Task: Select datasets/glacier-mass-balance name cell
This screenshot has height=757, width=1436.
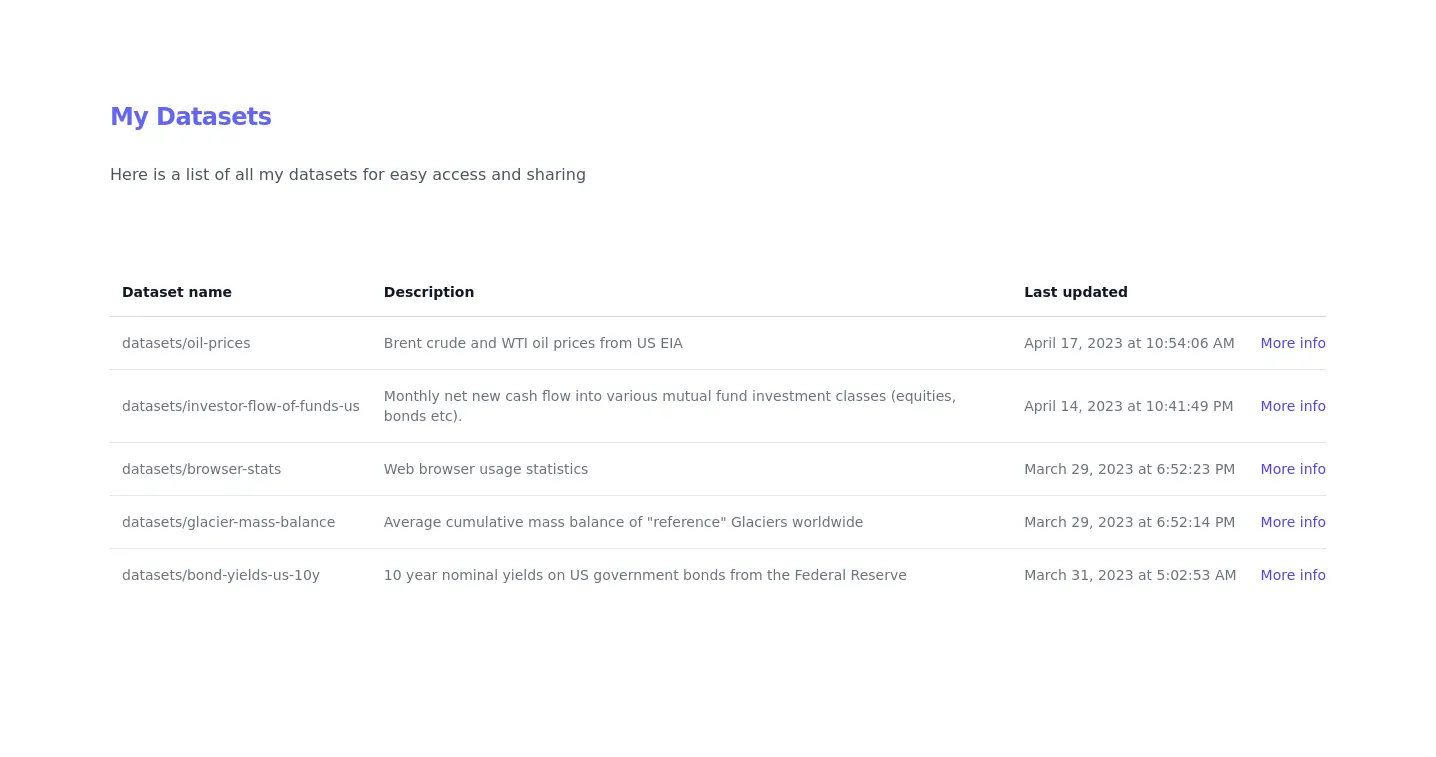Action: 228,522
